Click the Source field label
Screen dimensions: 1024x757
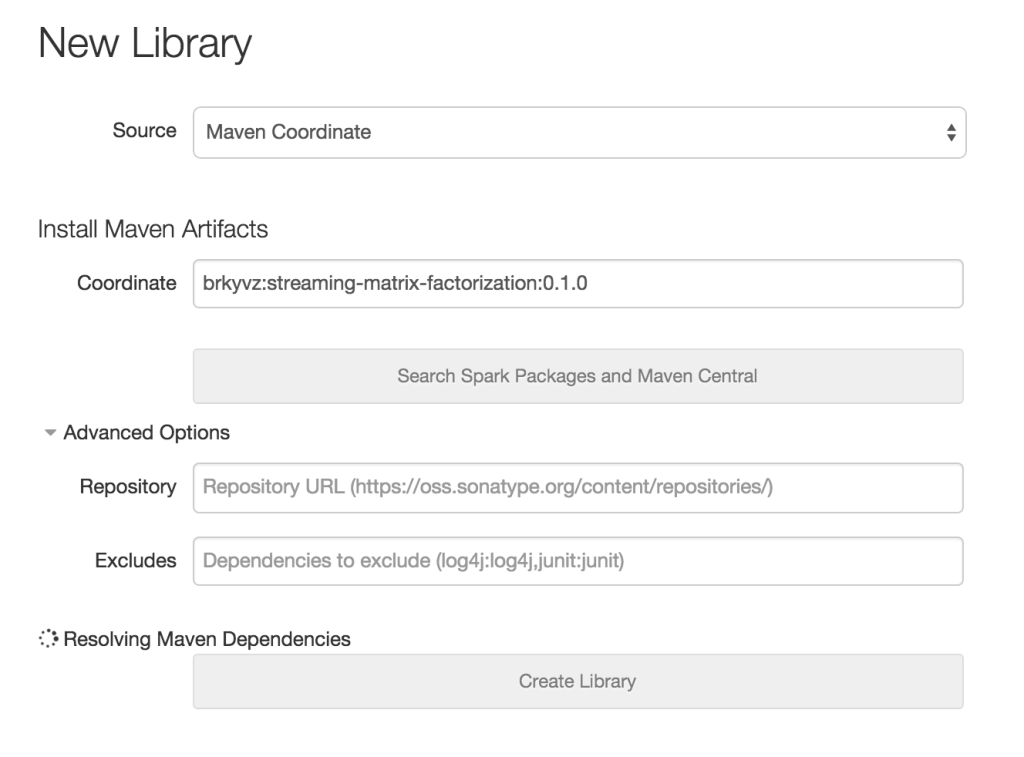coord(145,131)
